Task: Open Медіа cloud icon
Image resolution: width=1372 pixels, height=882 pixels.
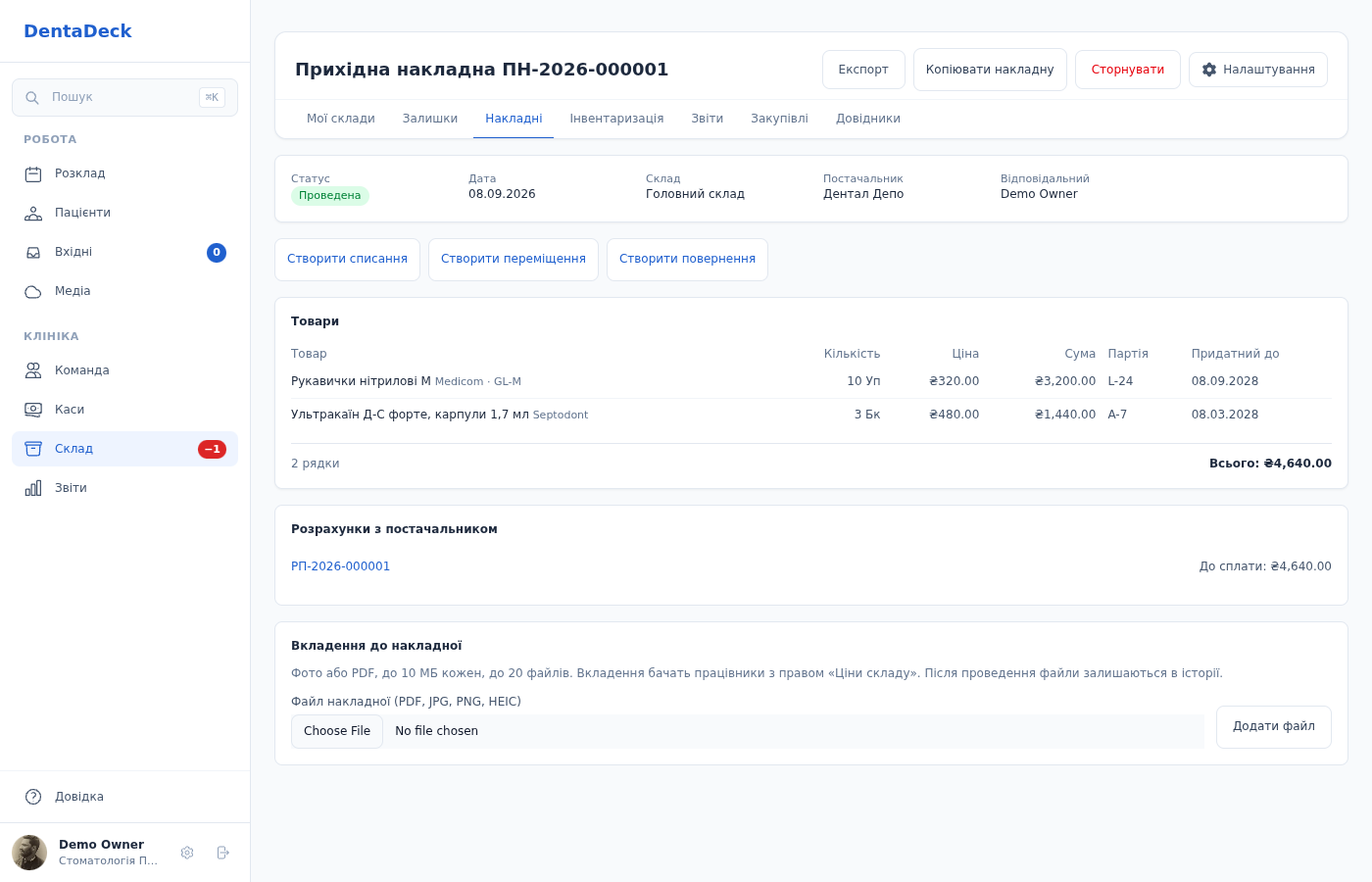Action: (33, 292)
